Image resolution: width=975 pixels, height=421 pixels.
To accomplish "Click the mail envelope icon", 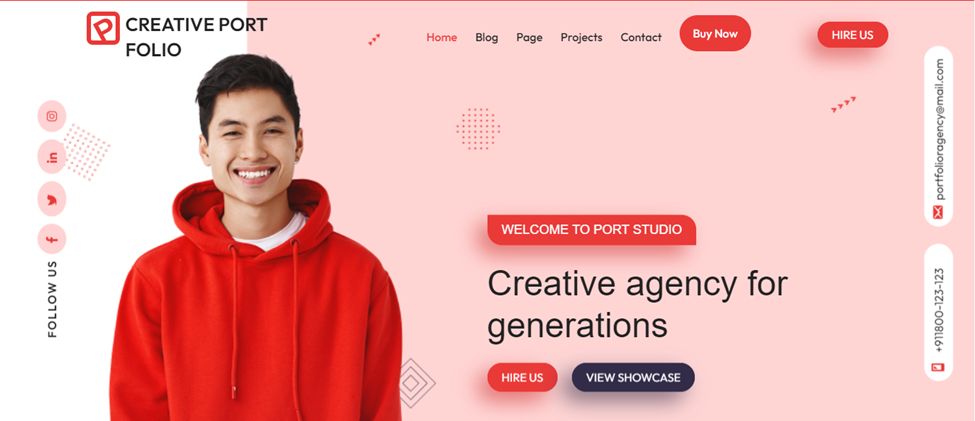I will pos(938,212).
